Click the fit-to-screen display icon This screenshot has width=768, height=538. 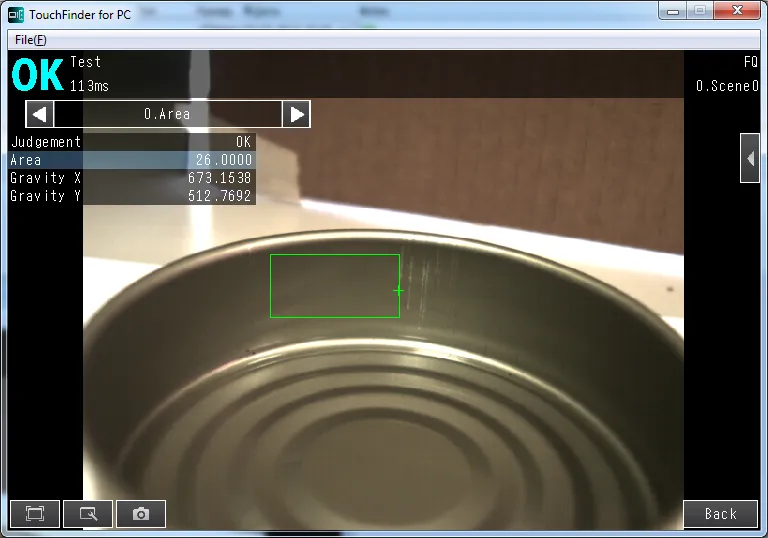pyautogui.click(x=35, y=514)
